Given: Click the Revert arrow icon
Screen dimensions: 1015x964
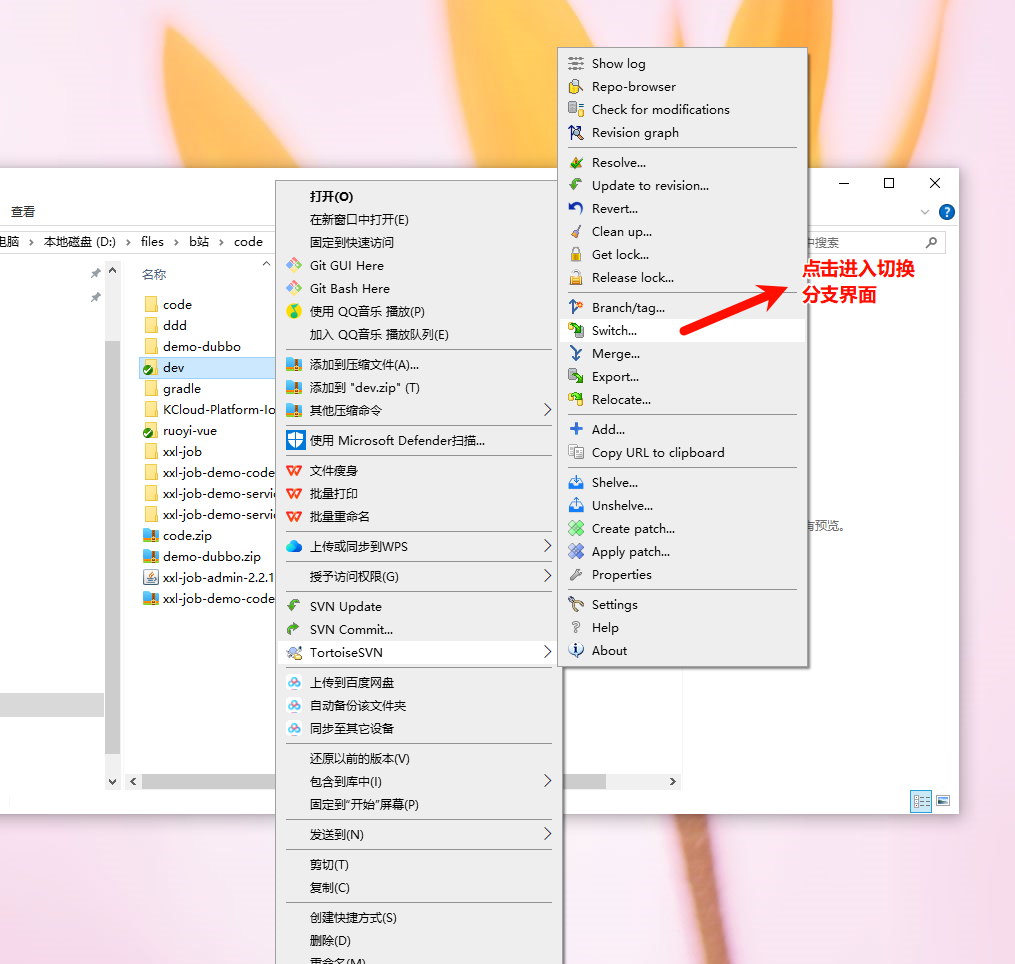Looking at the screenshot, I should click(x=575, y=208).
